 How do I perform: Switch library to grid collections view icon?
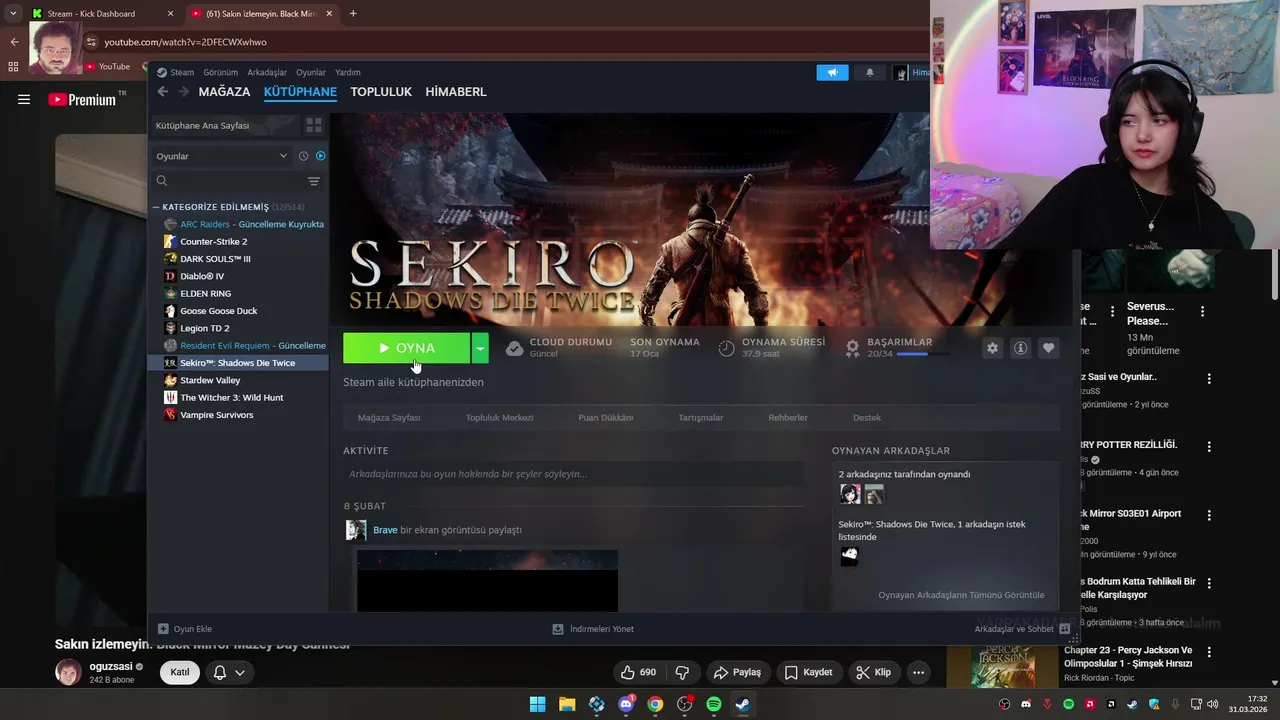314,125
